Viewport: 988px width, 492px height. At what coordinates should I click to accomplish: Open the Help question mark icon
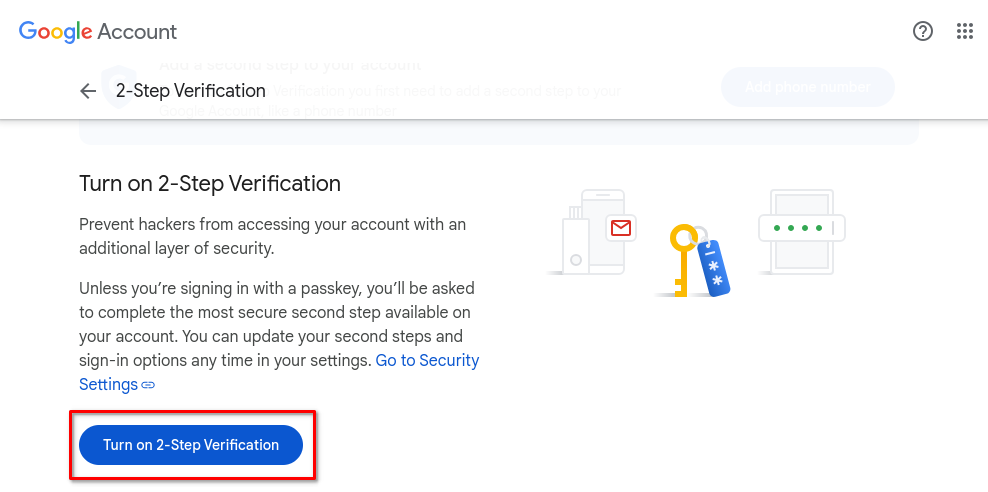point(922,31)
